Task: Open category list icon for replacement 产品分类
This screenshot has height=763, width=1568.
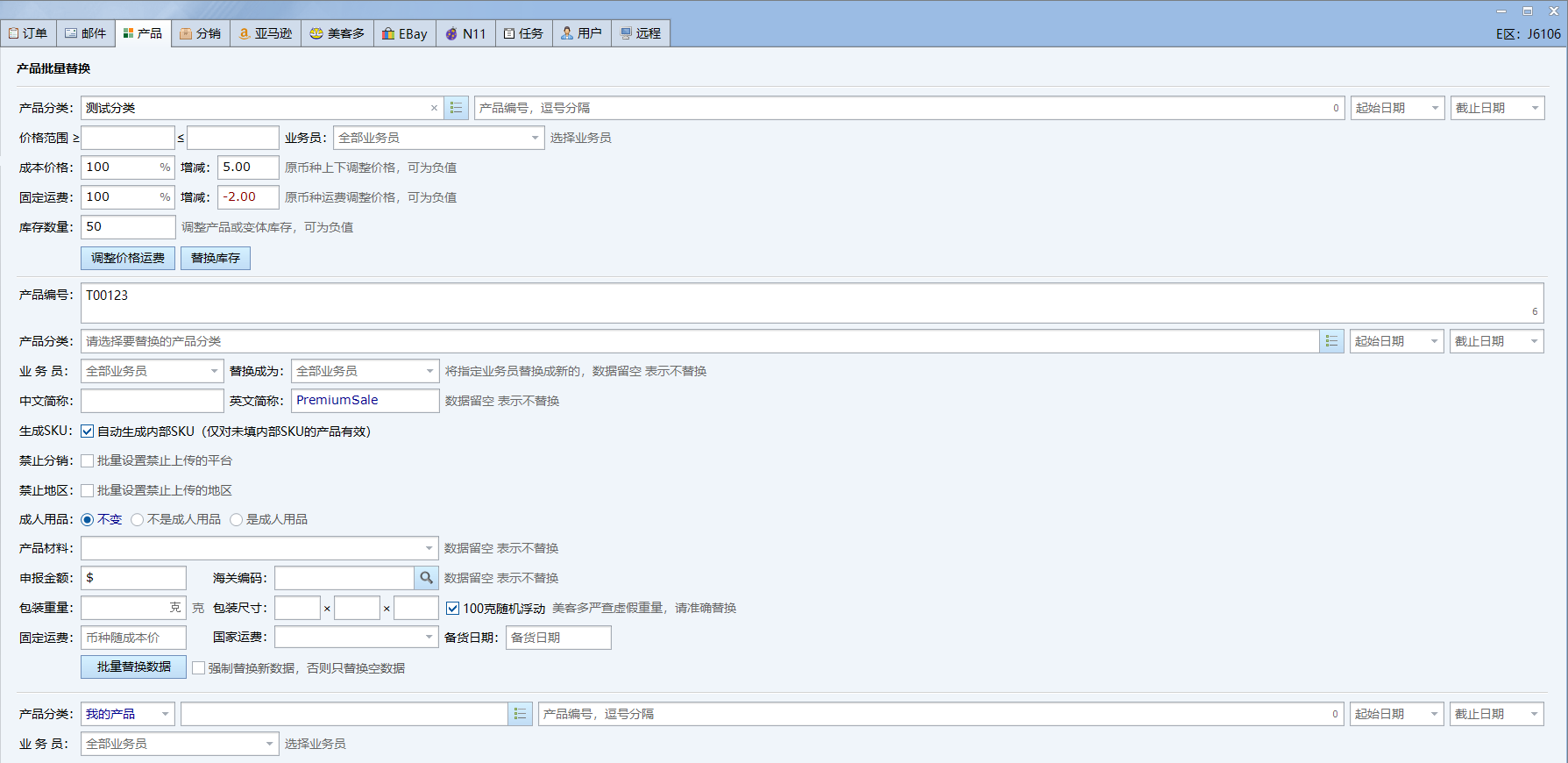Action: (x=1331, y=341)
